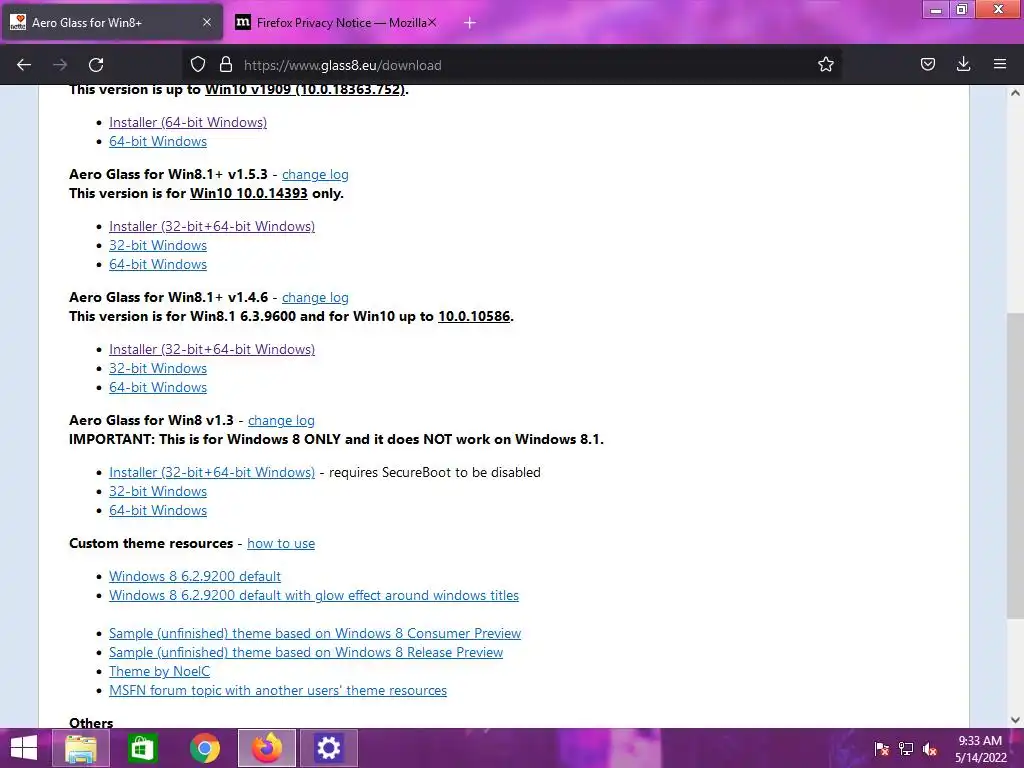Select the Firefox taskbar icon
Image resolution: width=1024 pixels, height=768 pixels.
(267, 748)
